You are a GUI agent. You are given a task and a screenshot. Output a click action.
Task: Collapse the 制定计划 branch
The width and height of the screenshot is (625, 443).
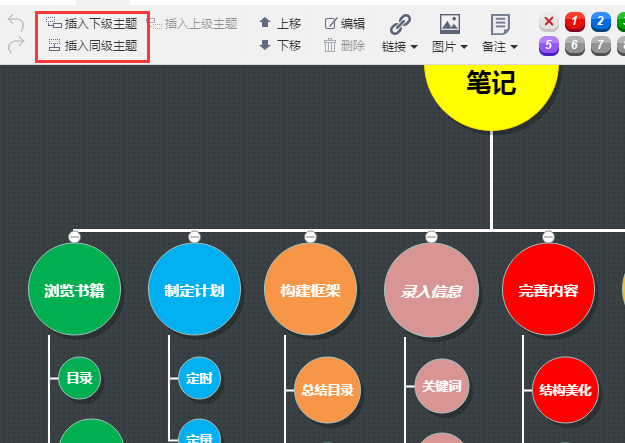(195, 237)
